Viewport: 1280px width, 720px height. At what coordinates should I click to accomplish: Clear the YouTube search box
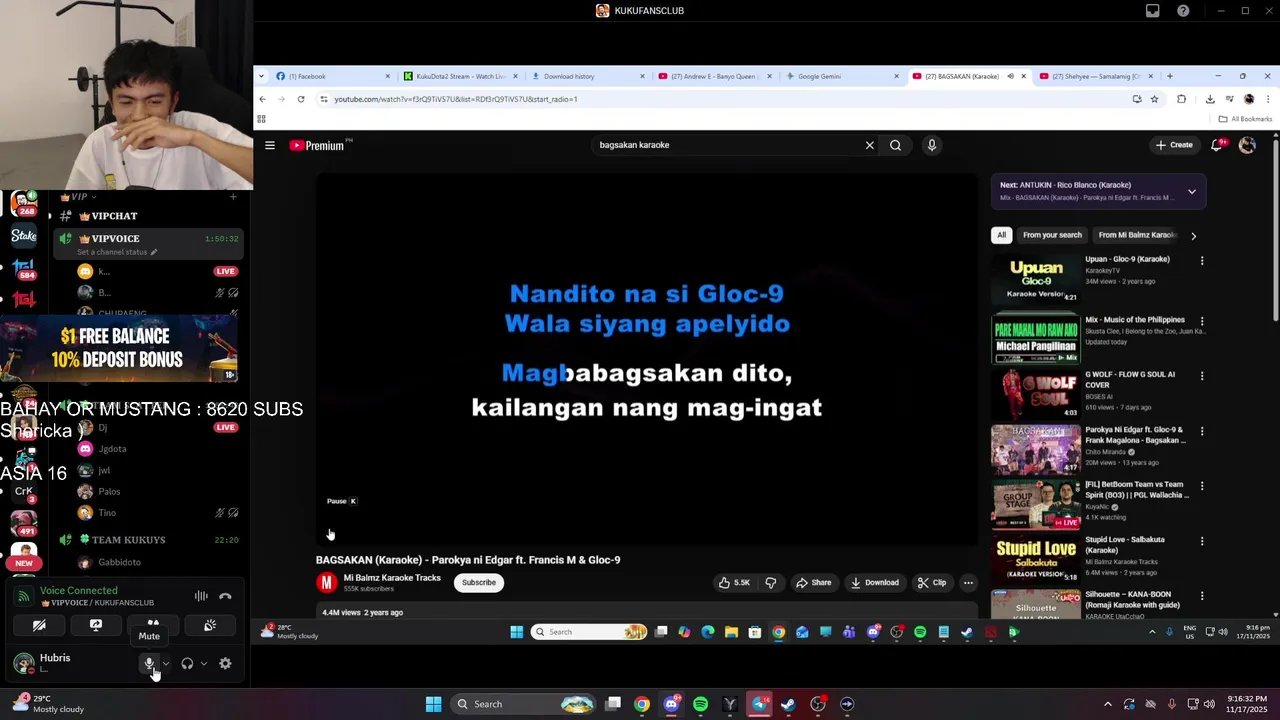[869, 145]
